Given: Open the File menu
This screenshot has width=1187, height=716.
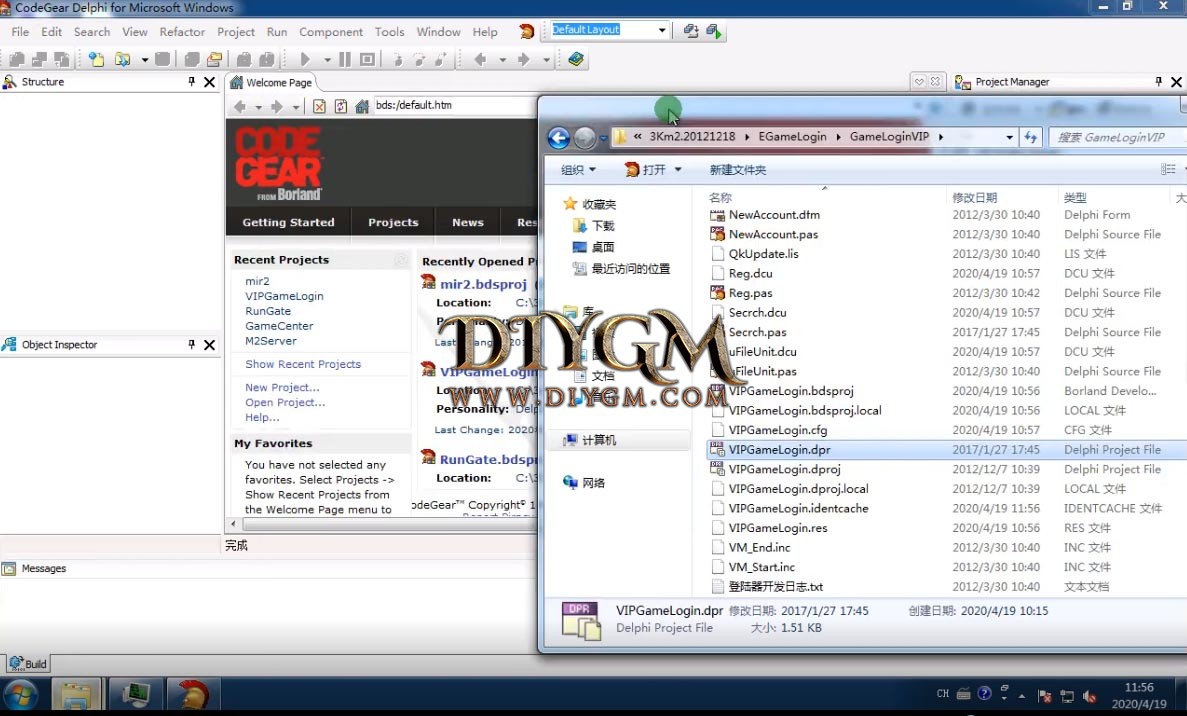Looking at the screenshot, I should click(x=20, y=32).
